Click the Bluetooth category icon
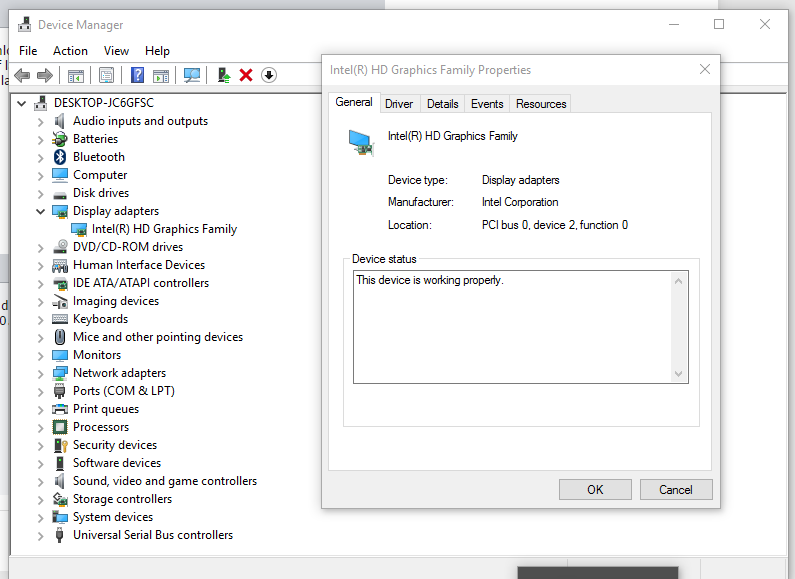This screenshot has width=795, height=579. [x=60, y=157]
